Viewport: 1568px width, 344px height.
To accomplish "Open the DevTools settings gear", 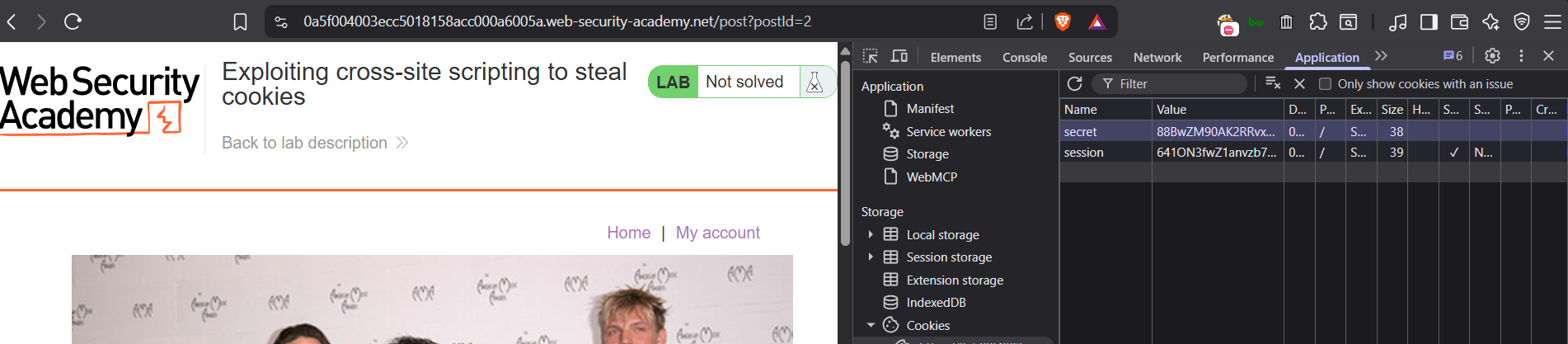I will click(1492, 56).
